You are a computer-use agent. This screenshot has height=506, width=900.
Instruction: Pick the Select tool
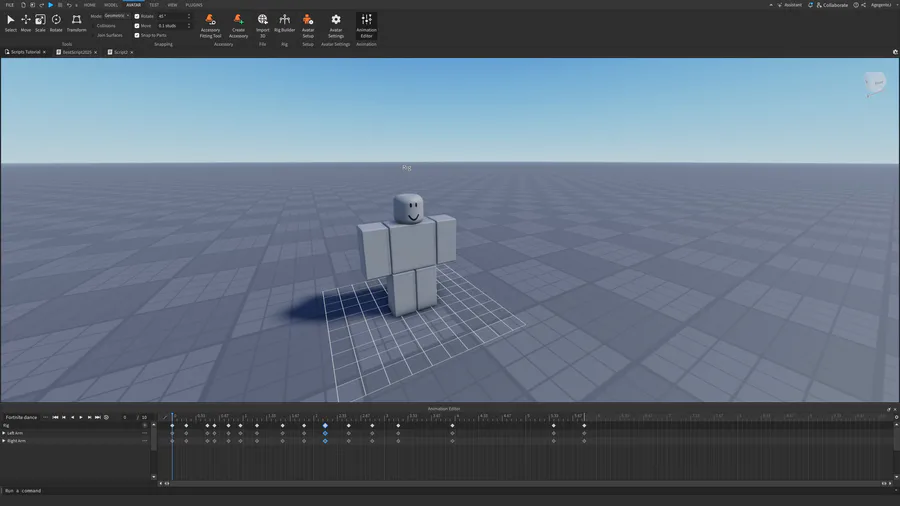tap(10, 22)
